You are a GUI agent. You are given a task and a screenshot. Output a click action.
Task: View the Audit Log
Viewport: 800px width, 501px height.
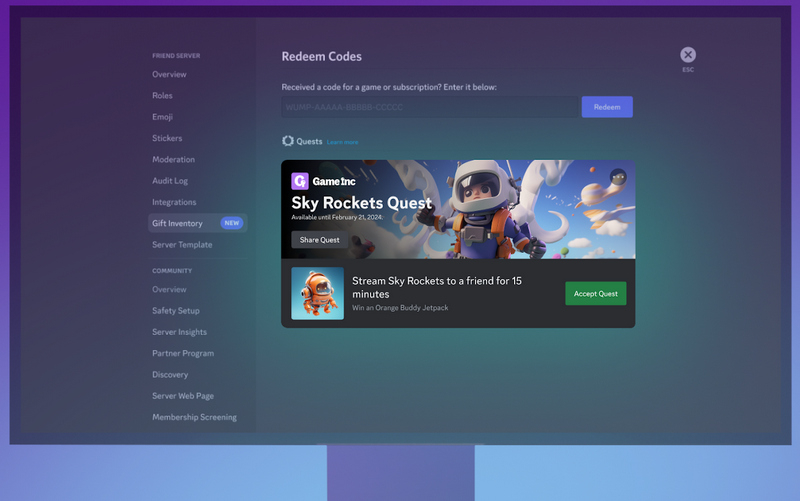(170, 181)
